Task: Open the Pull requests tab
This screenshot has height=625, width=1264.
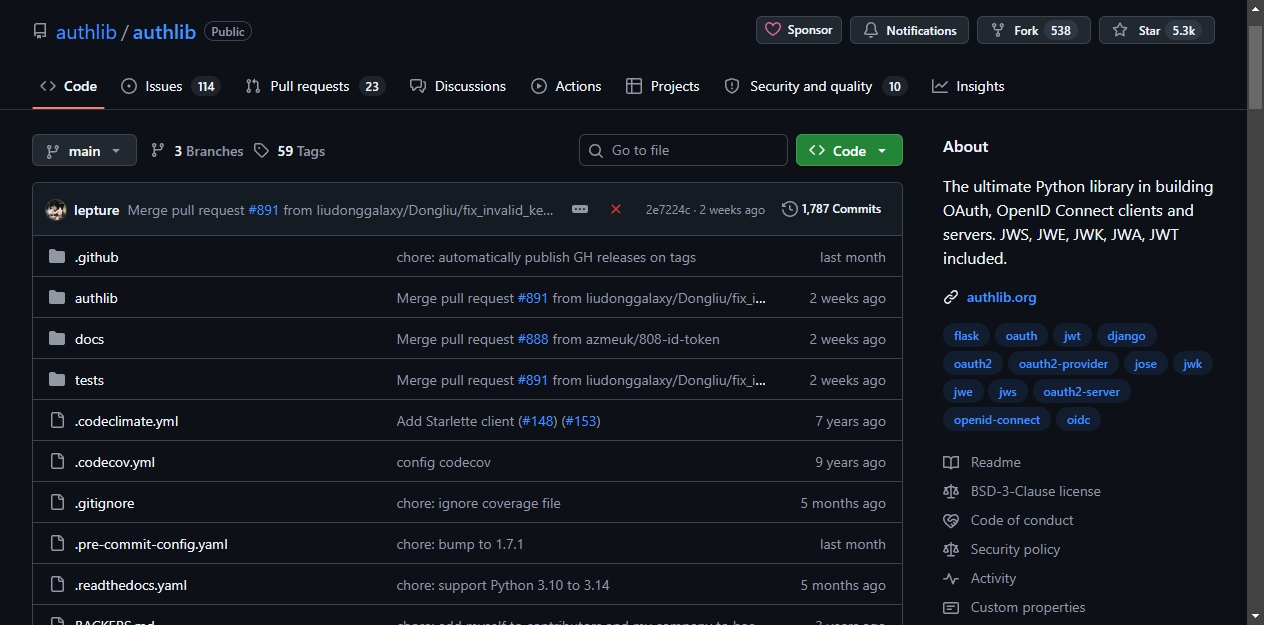Action: click(315, 86)
